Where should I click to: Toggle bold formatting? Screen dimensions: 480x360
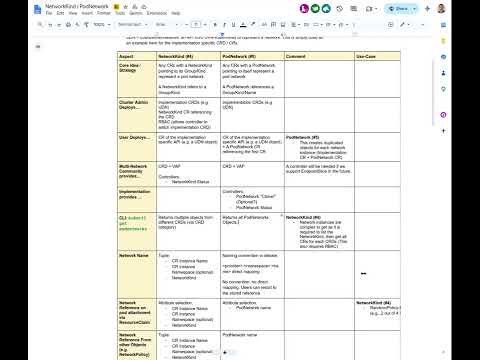[x=215, y=24]
